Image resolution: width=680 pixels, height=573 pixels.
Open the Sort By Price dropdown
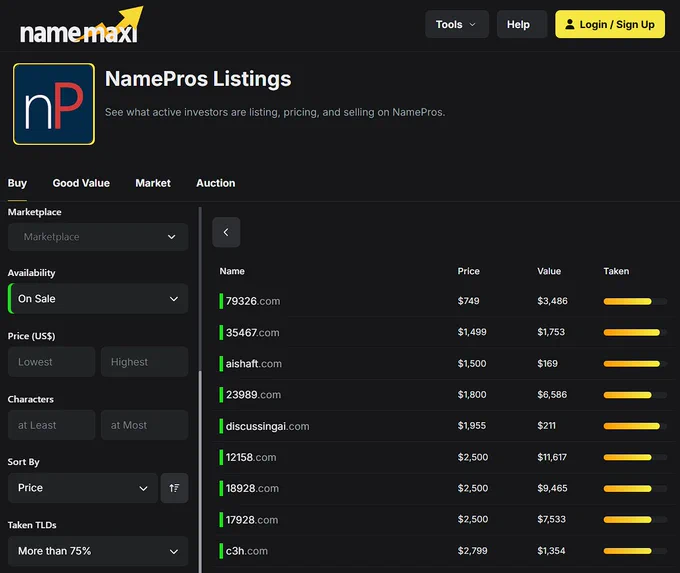click(83, 488)
